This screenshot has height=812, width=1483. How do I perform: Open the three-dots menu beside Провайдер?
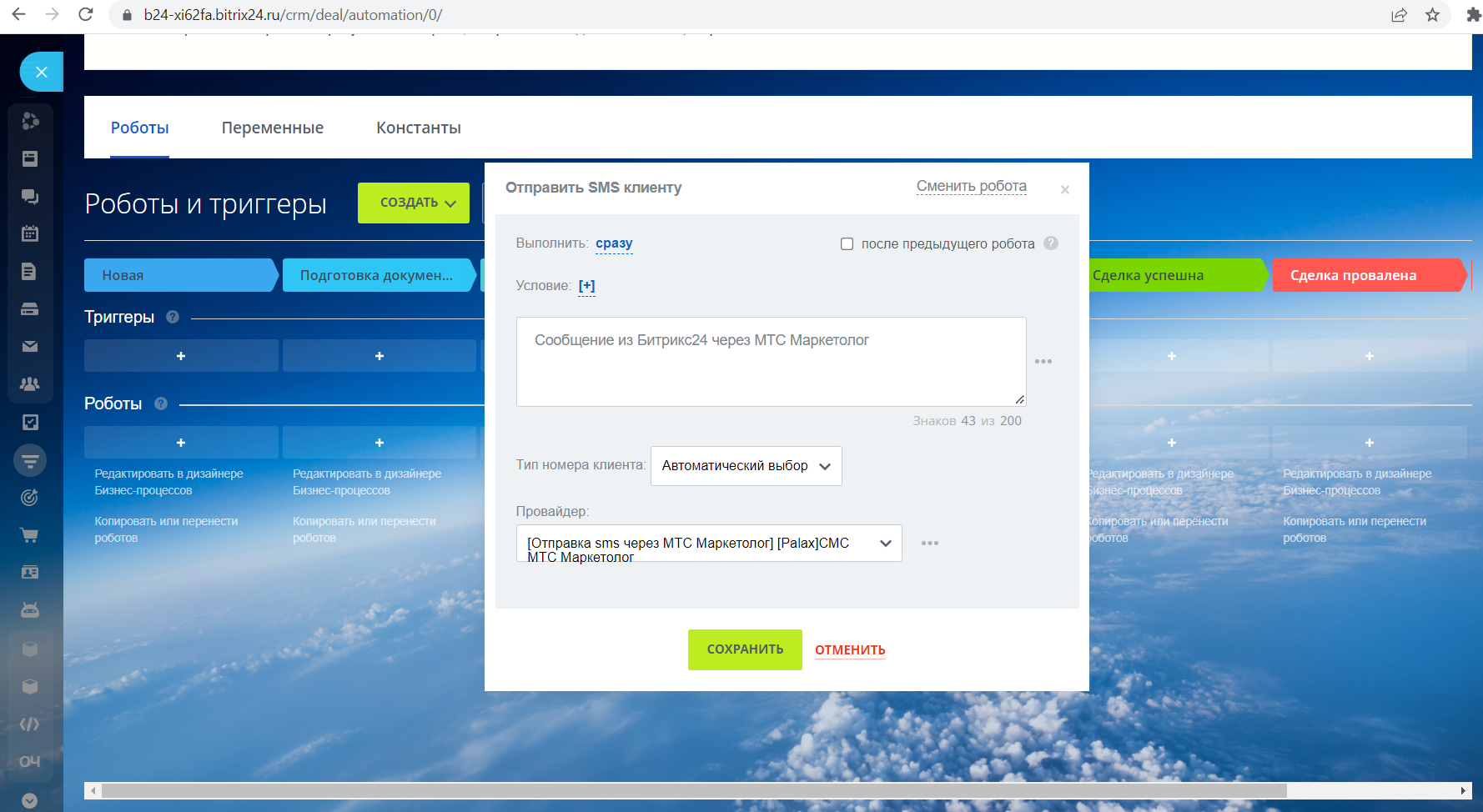click(x=930, y=544)
